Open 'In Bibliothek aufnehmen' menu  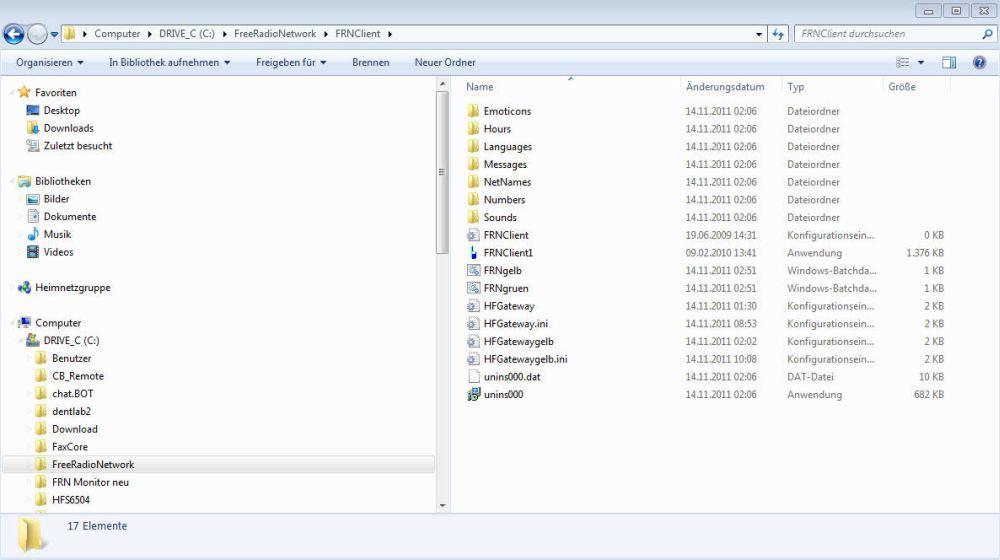tap(169, 63)
